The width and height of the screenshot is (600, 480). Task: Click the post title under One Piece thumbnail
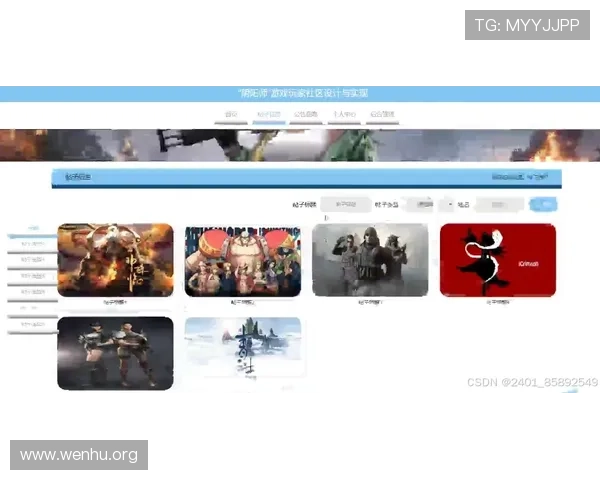click(242, 302)
